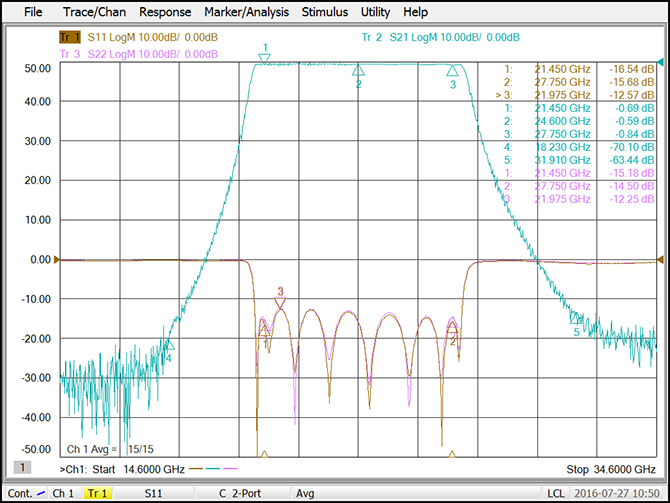Open the Utility menu

click(x=375, y=12)
